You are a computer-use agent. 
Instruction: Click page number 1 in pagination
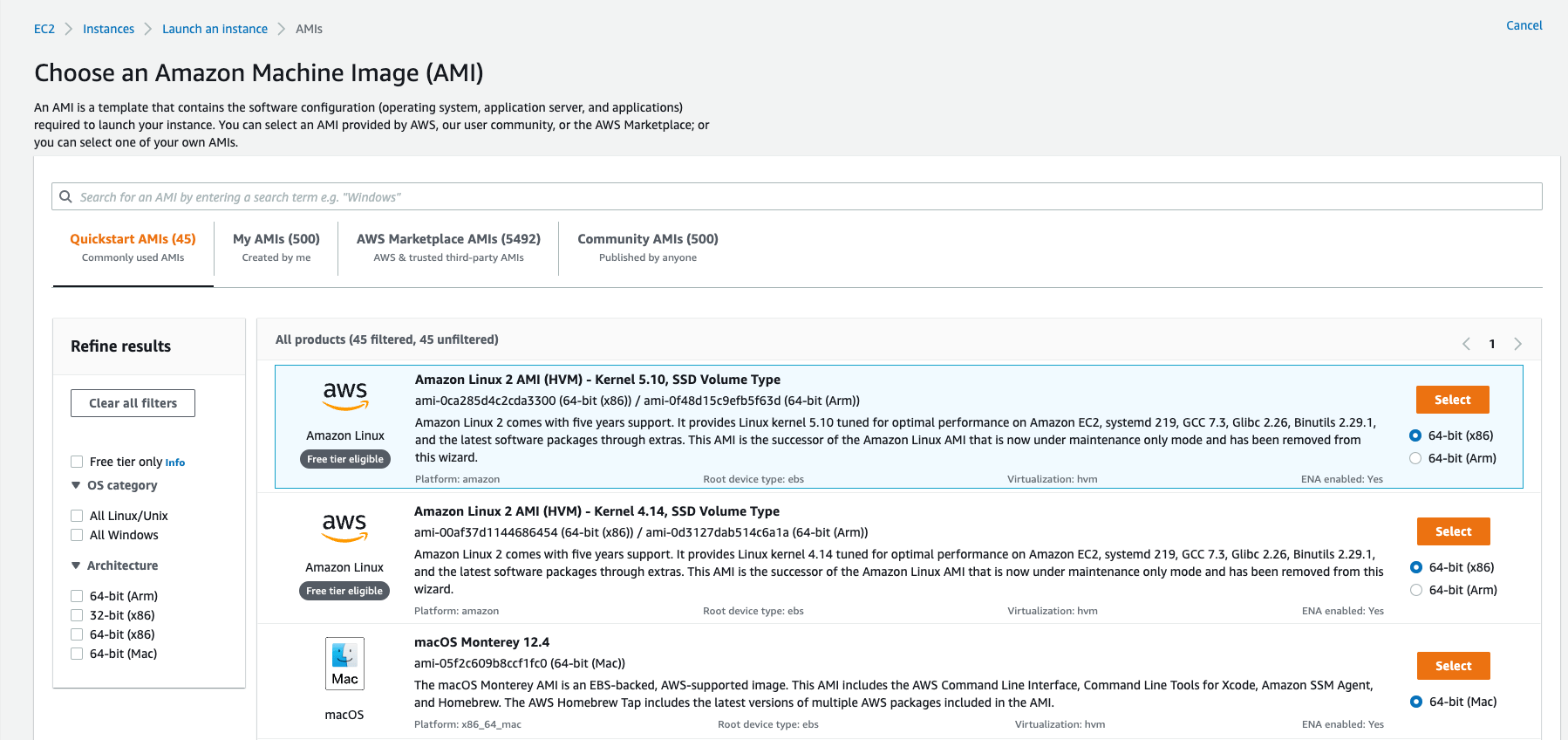pos(1492,344)
